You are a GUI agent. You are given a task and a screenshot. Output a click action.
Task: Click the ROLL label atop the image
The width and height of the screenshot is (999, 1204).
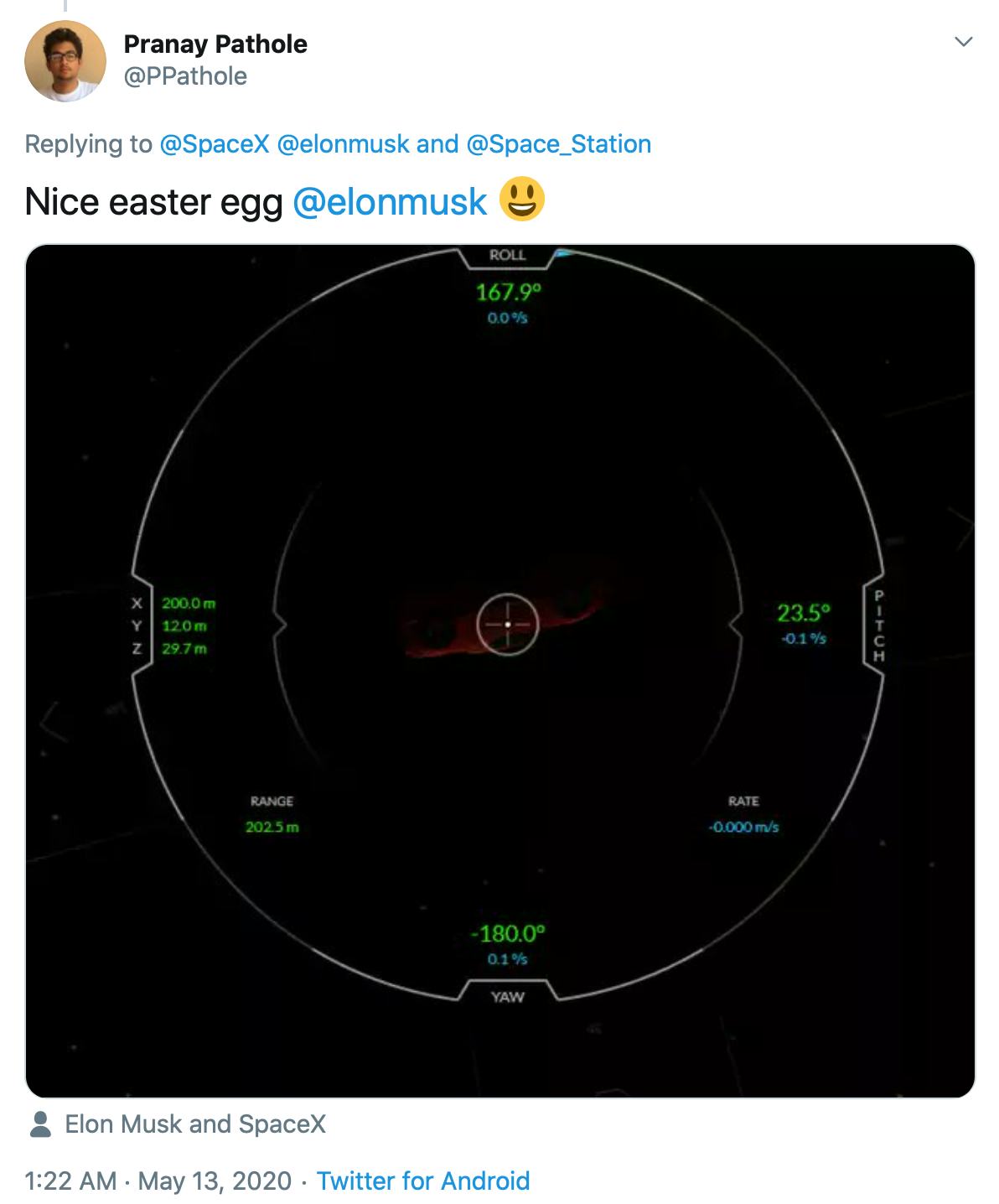(x=507, y=255)
